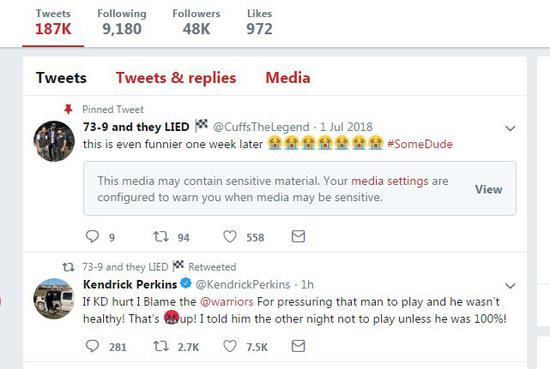Viewport: 550px width, 369px height.
Task: Show the 9,180 Following list
Action: 122,22
